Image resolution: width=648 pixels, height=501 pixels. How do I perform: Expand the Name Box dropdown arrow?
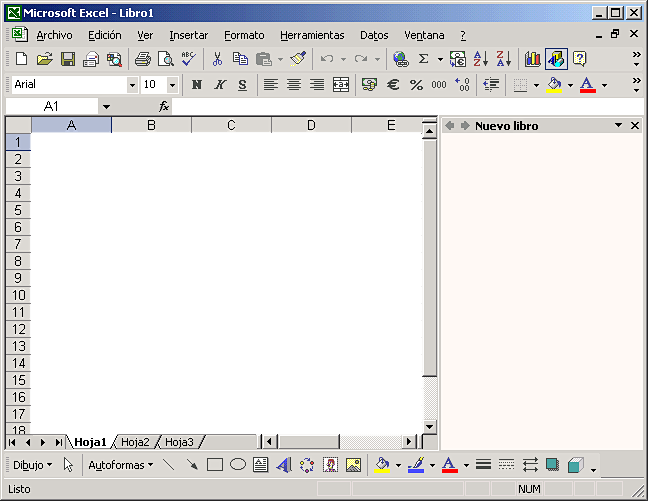106,106
